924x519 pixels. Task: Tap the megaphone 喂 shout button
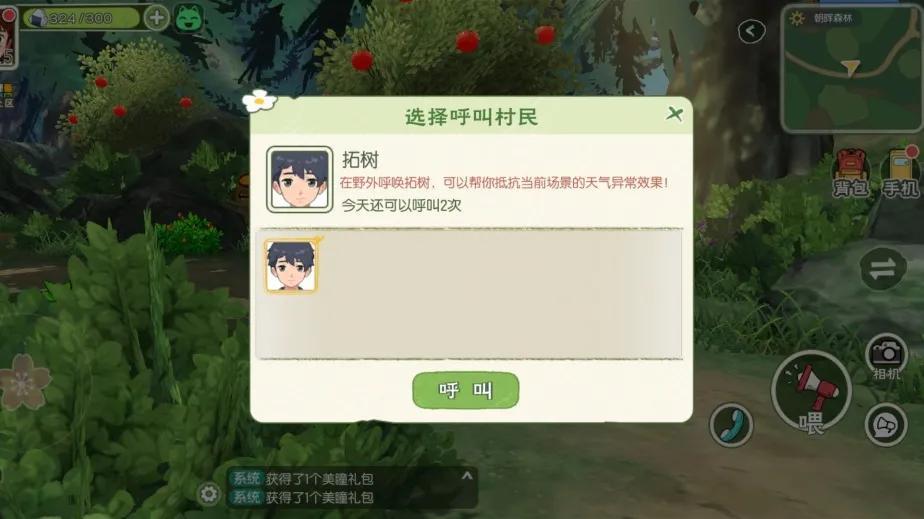pyautogui.click(x=811, y=391)
